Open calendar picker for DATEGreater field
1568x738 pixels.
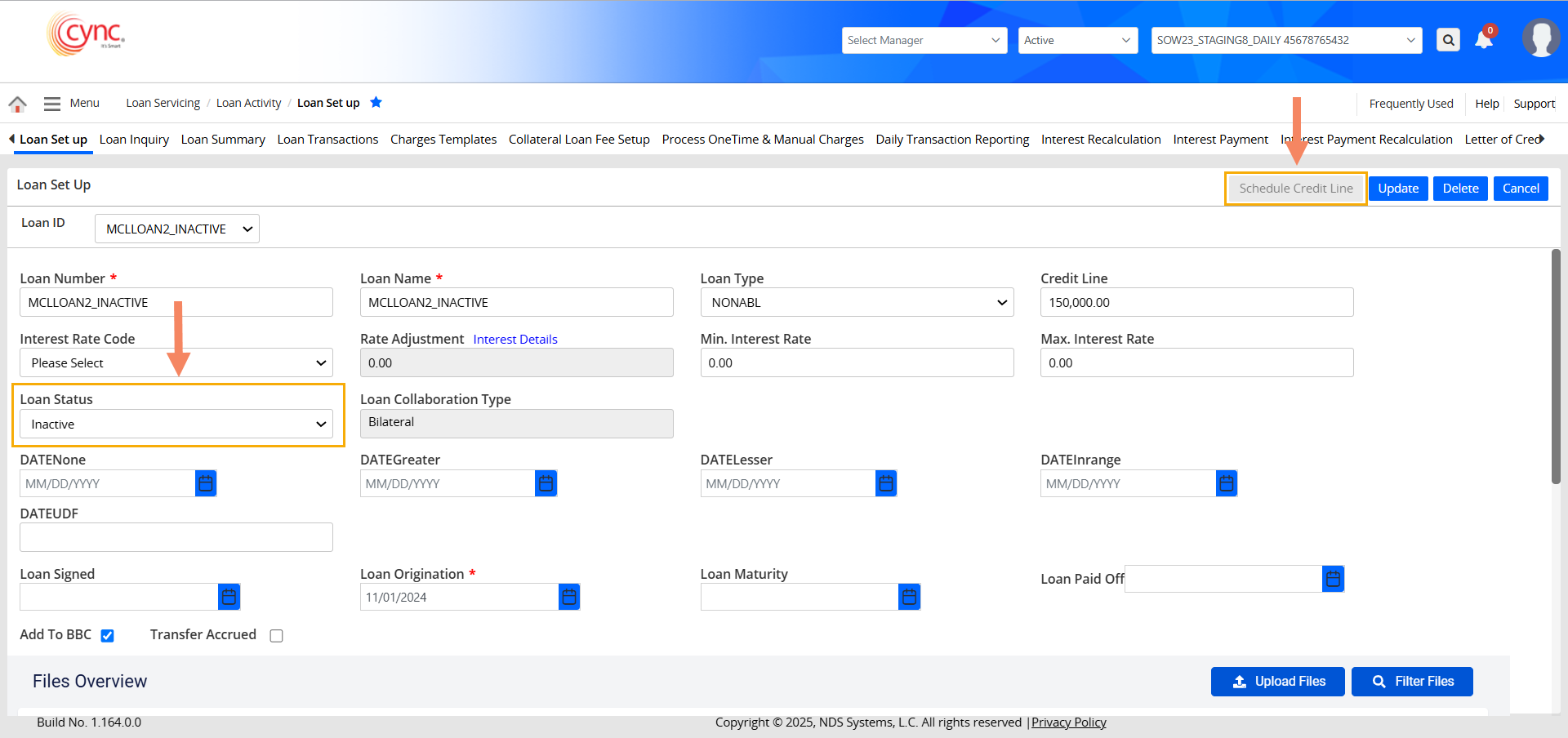546,484
